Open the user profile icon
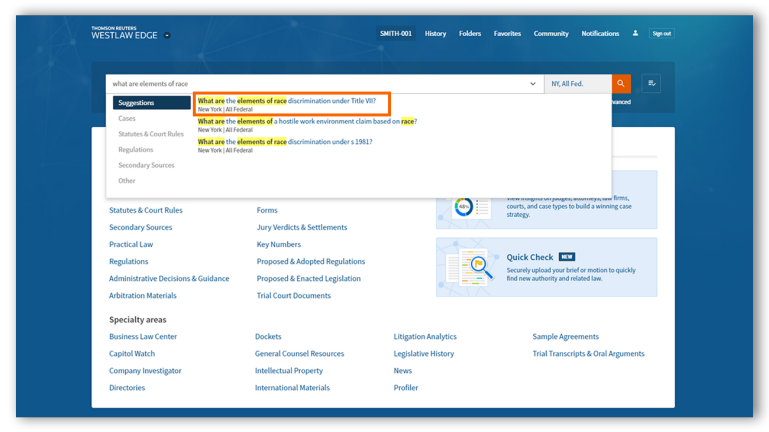This screenshot has width=769, height=432. tap(635, 33)
